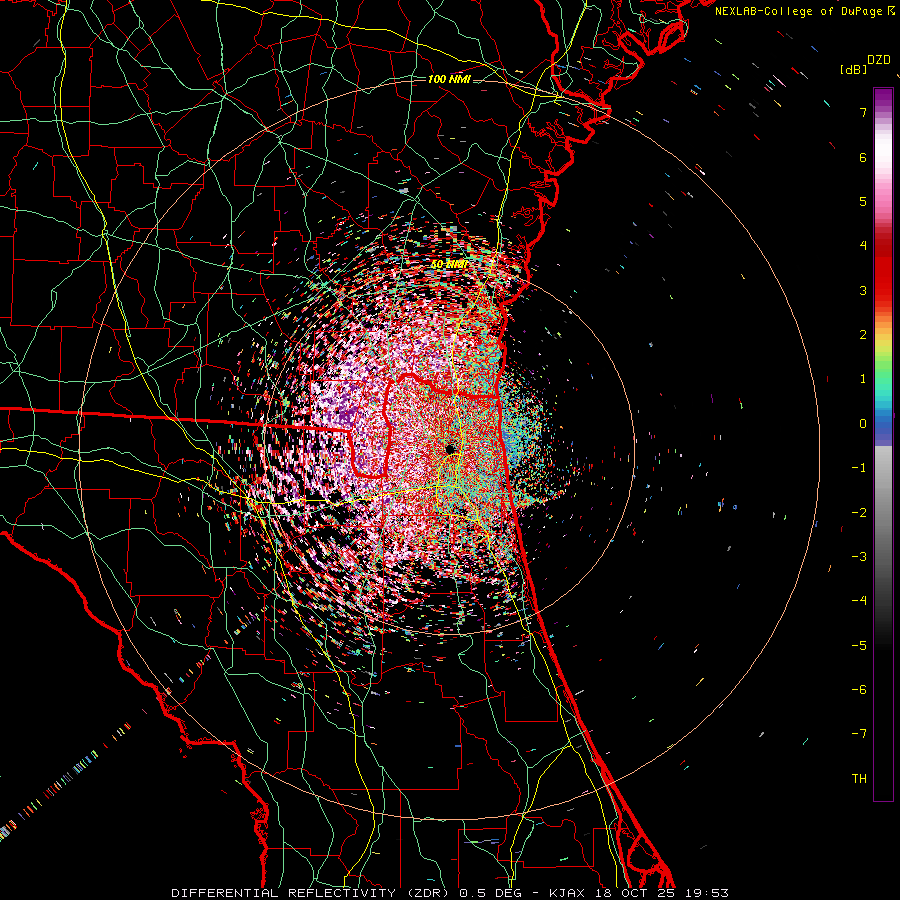Click the 0 dB tick label on scale
This screenshot has width=900, height=900.
tap(863, 424)
